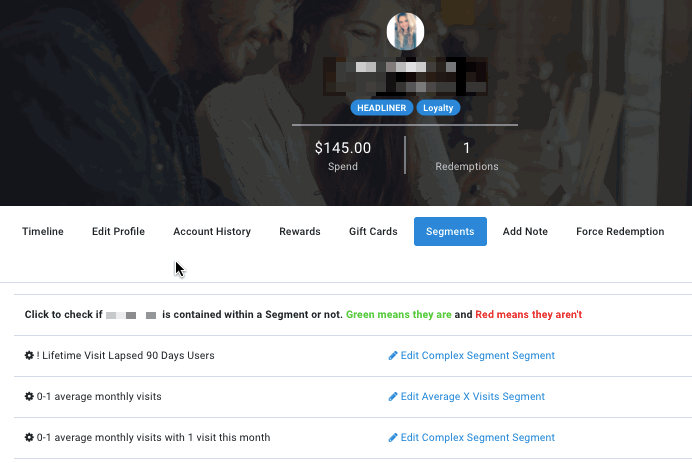Switch to the Edit Profile tab

(118, 231)
